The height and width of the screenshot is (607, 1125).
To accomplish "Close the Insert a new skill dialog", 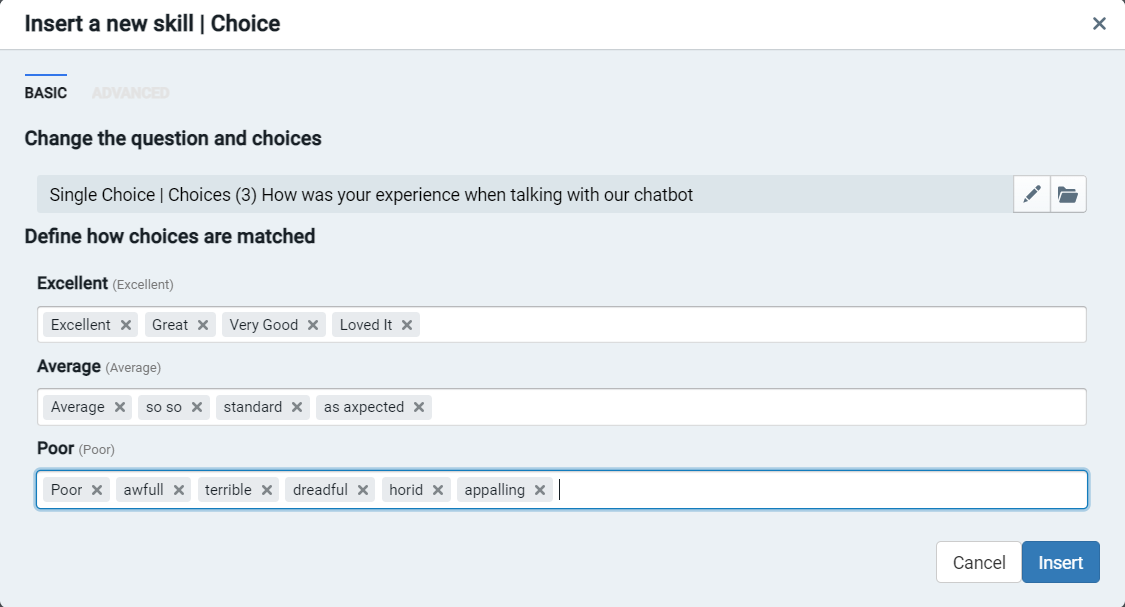I will point(1099,24).
